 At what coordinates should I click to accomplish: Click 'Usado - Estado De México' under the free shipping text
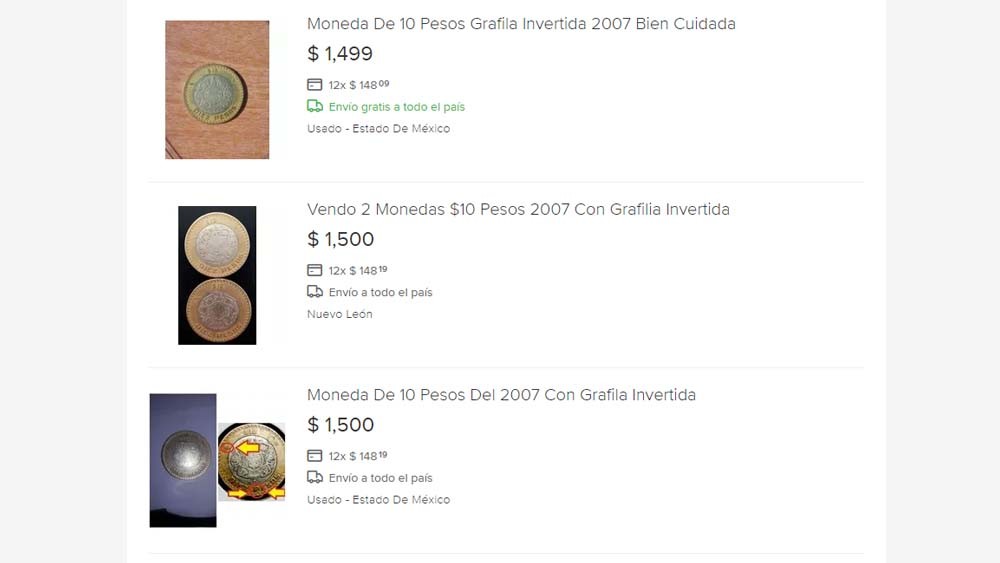[378, 128]
